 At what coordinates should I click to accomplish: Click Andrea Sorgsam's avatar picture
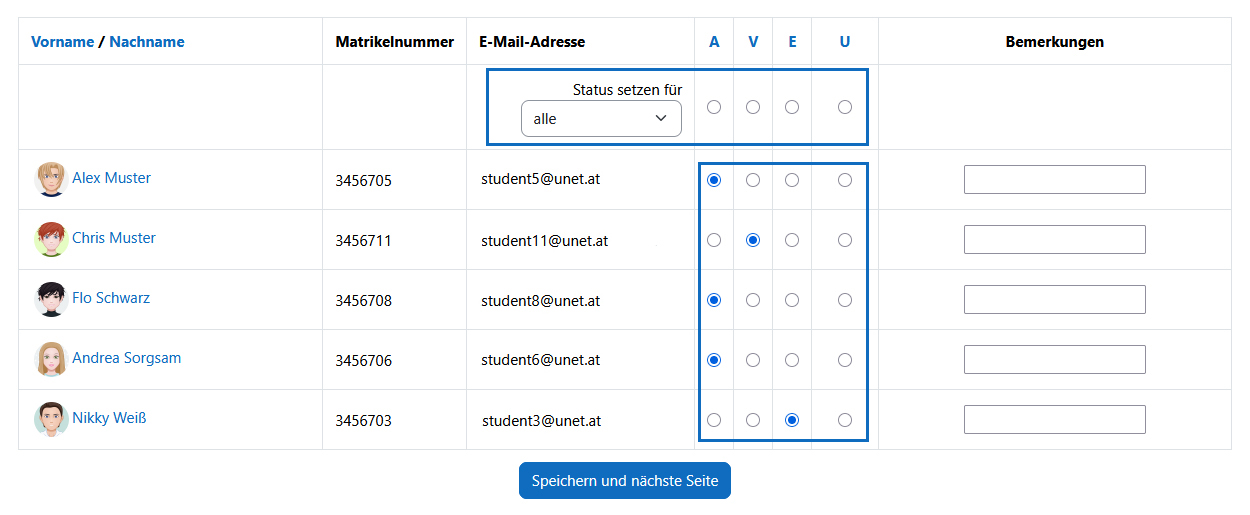[51, 359]
